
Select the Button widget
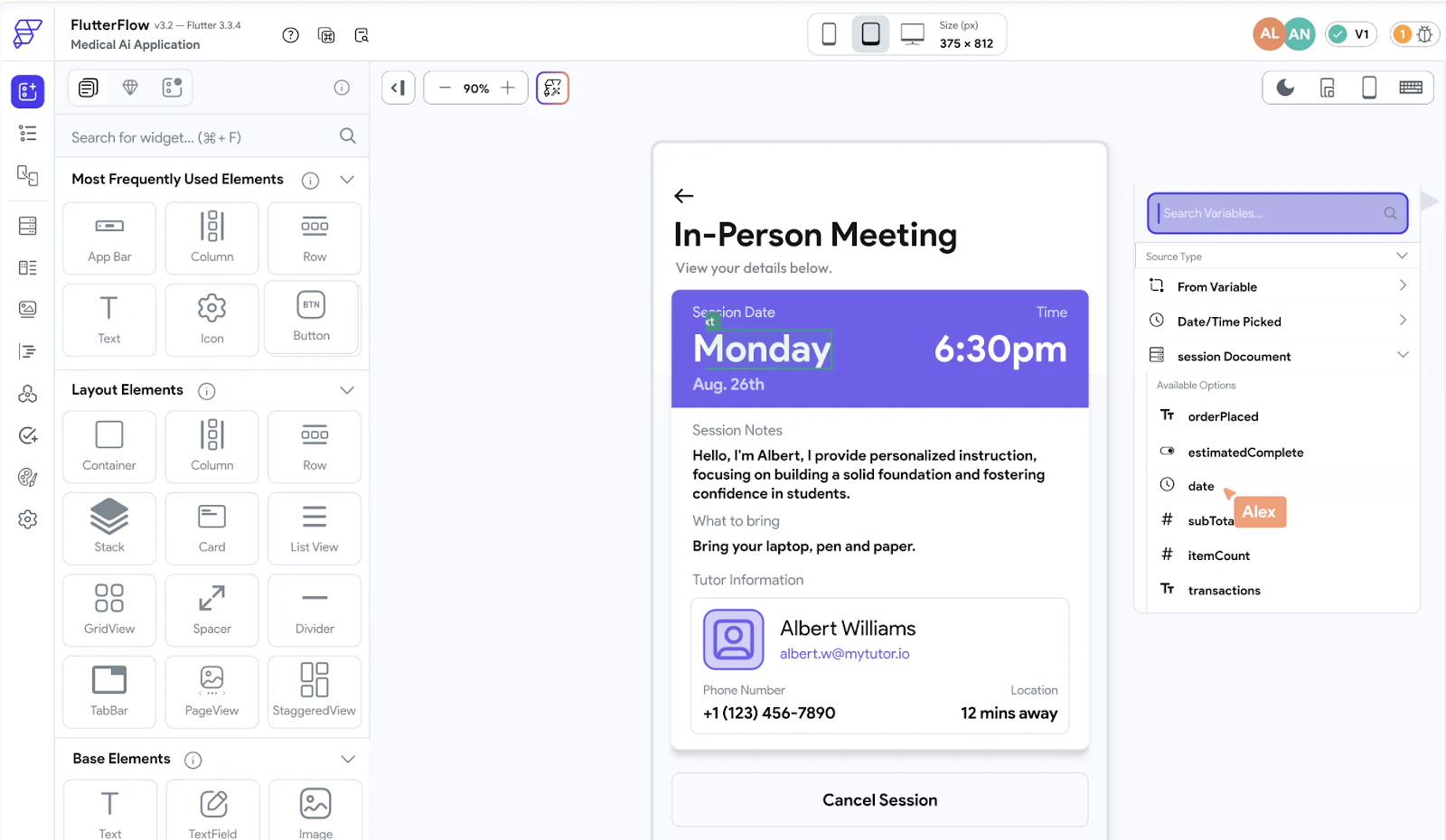[312, 318]
